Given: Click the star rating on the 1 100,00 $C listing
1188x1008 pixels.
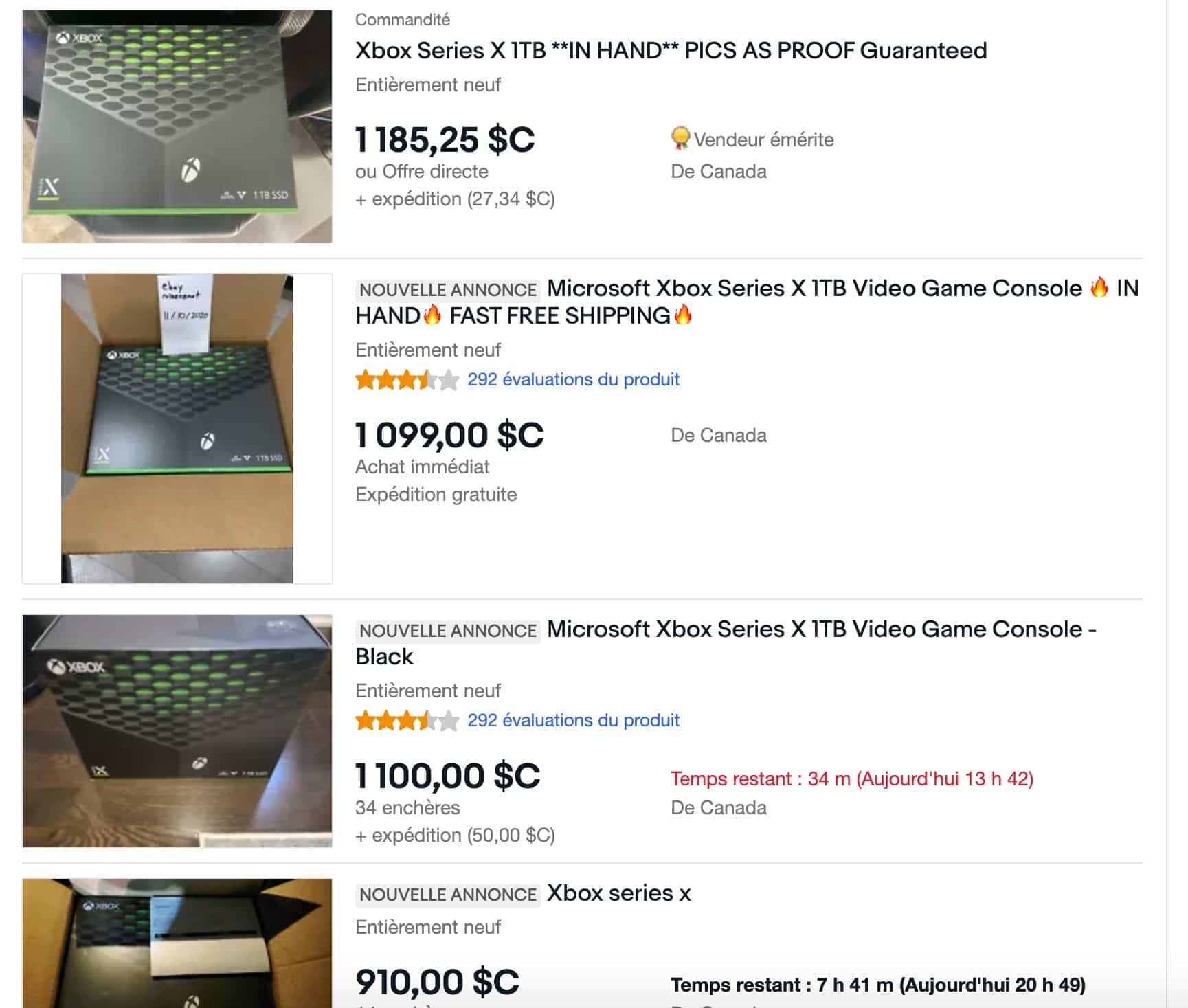Looking at the screenshot, I should (x=407, y=720).
